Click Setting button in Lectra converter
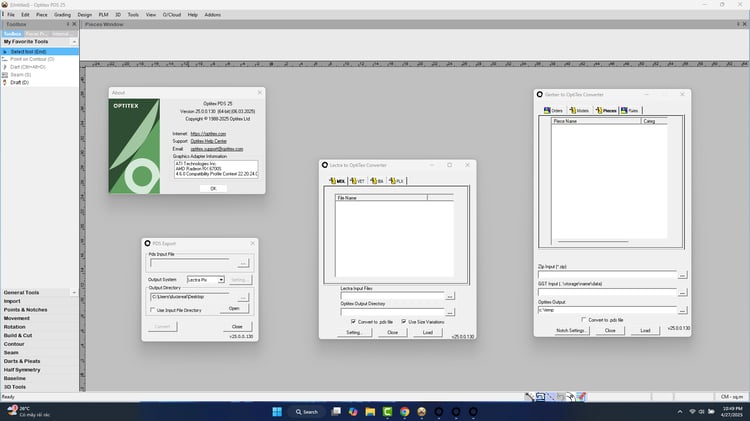 [353, 332]
